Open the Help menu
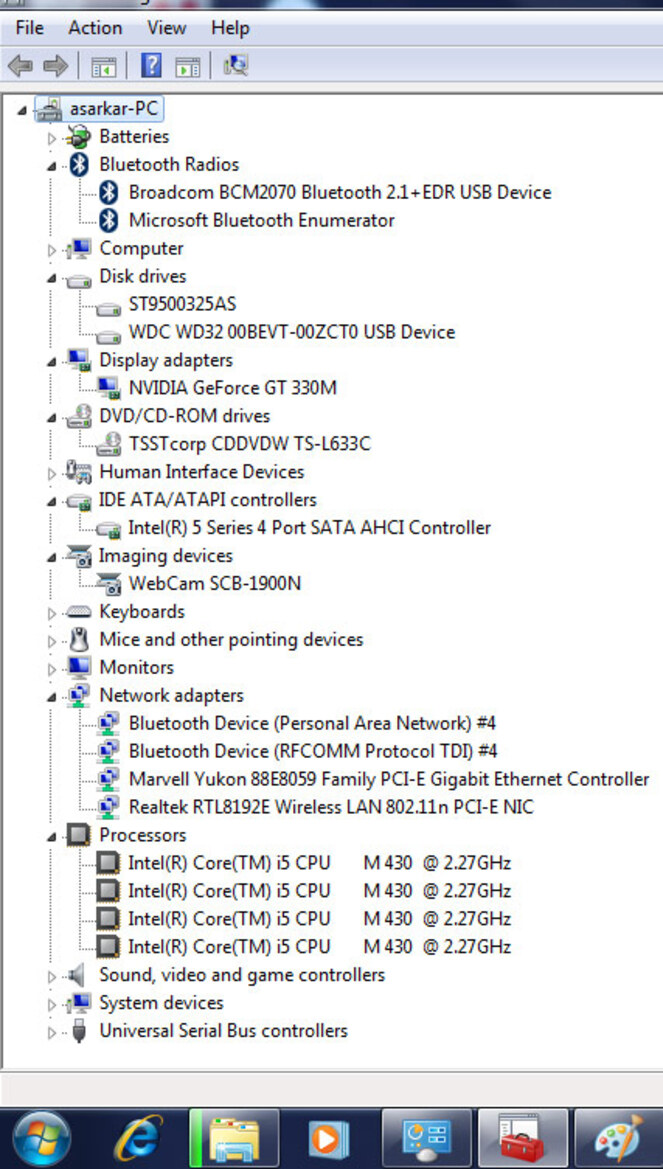 click(x=230, y=28)
